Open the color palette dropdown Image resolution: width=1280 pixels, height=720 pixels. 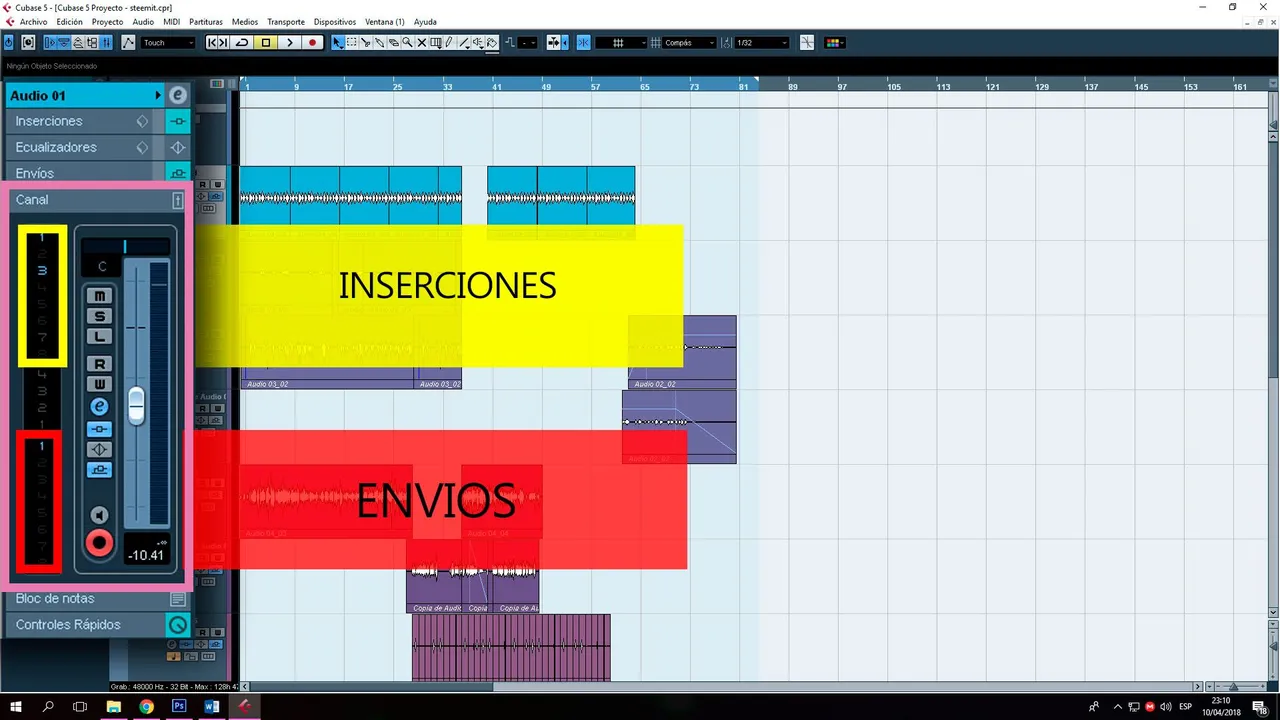click(x=835, y=42)
